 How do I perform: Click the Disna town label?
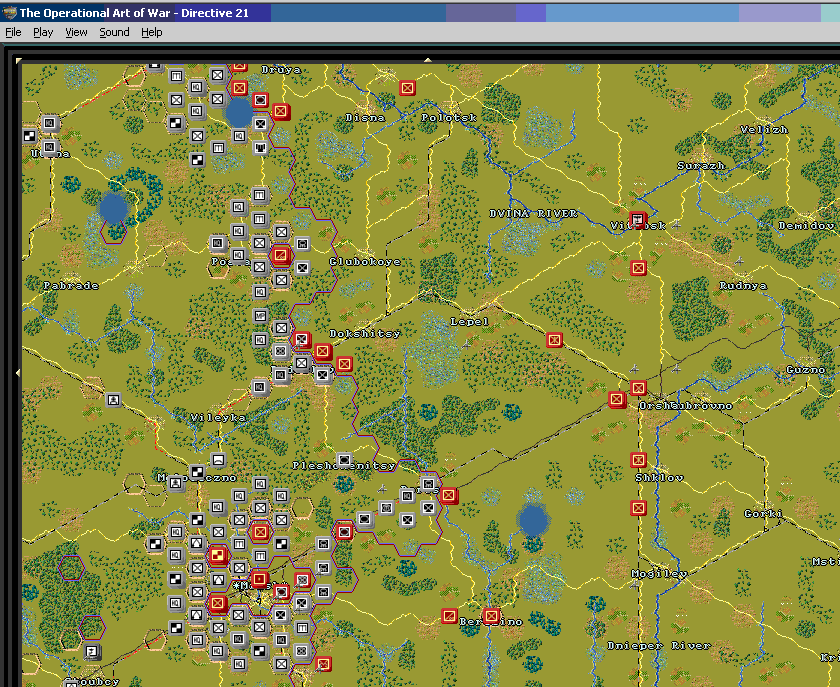[x=365, y=117]
